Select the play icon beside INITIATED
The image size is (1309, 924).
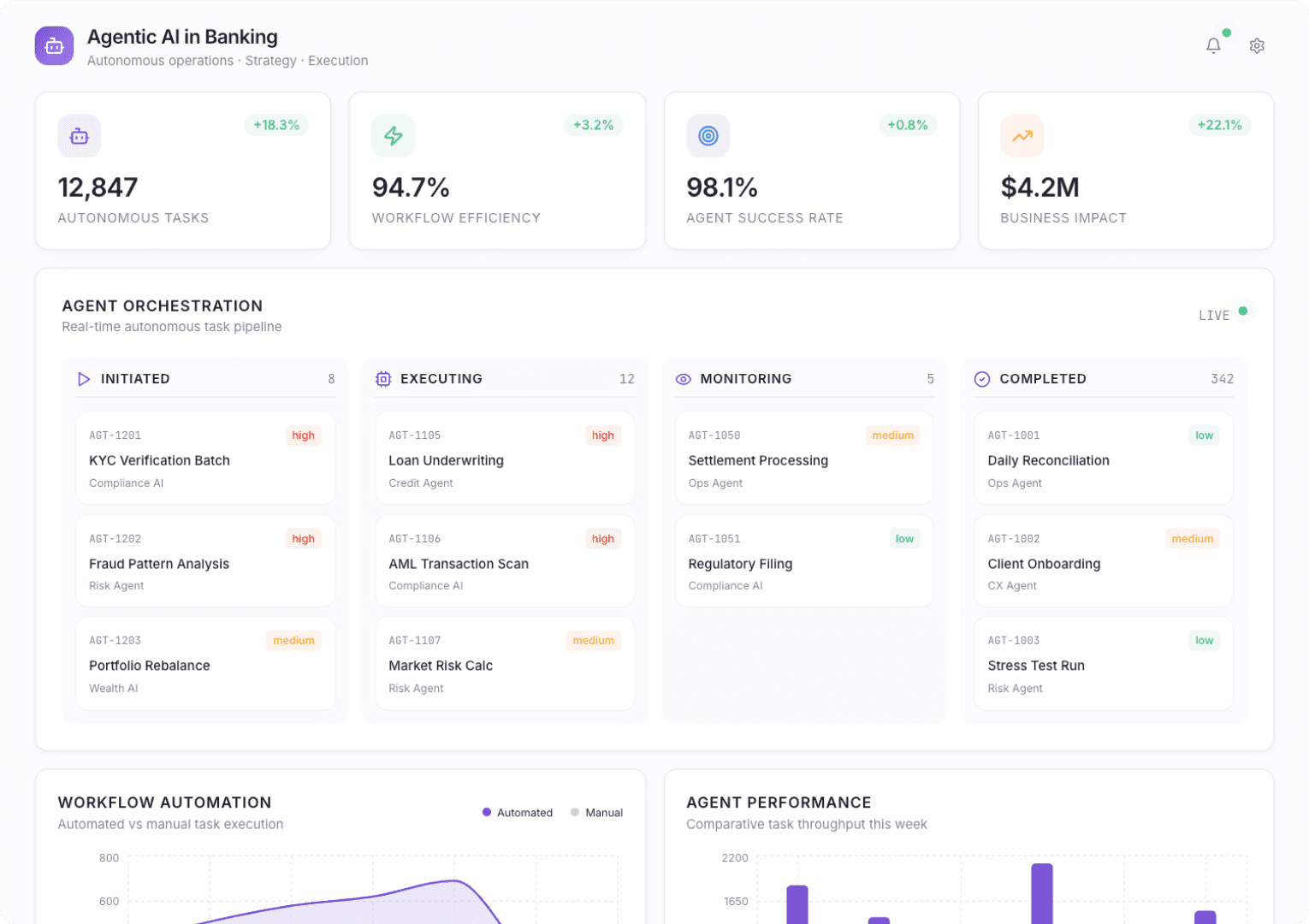click(84, 379)
